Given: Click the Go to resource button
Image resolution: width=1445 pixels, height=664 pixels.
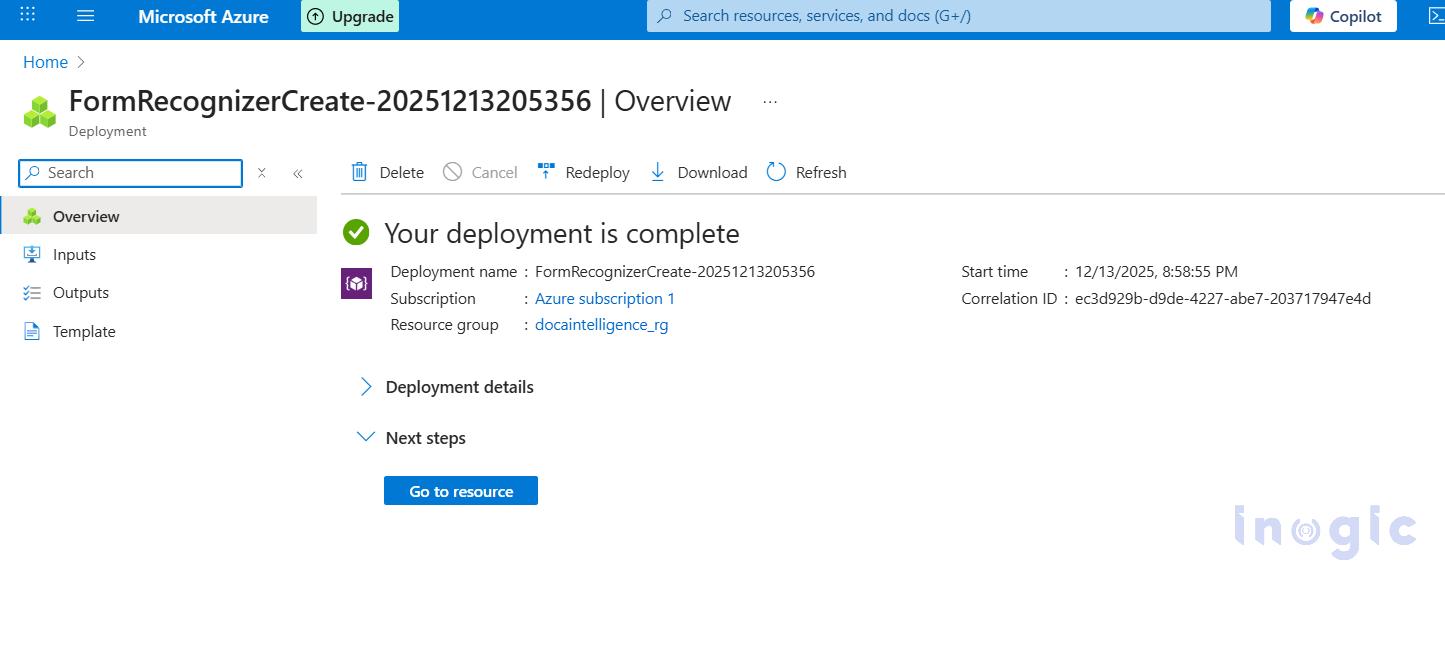Looking at the screenshot, I should pyautogui.click(x=460, y=490).
